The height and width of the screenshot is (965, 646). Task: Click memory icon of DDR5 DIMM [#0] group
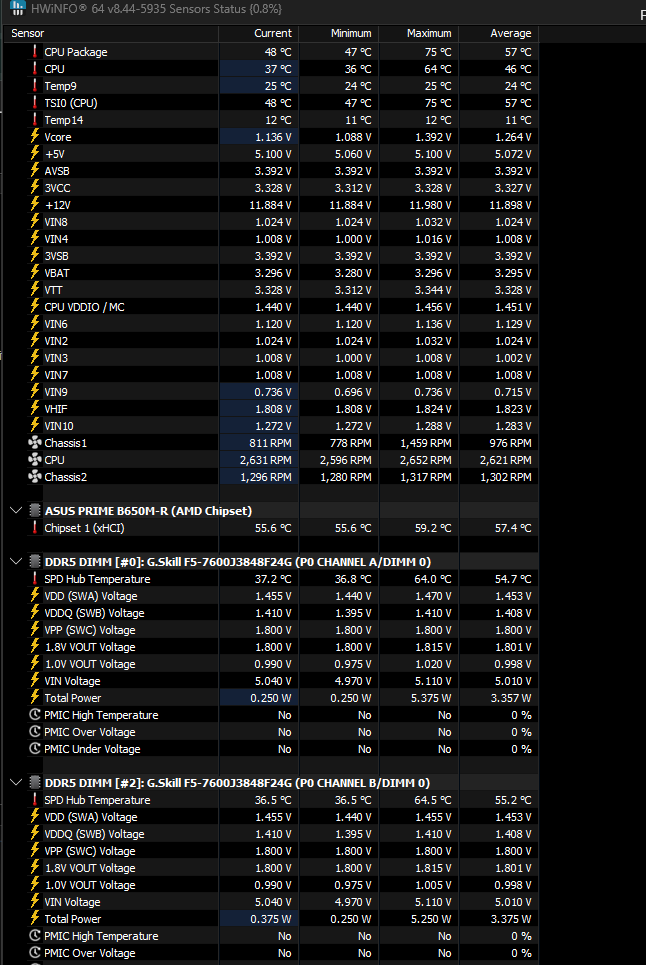[x=35, y=562]
